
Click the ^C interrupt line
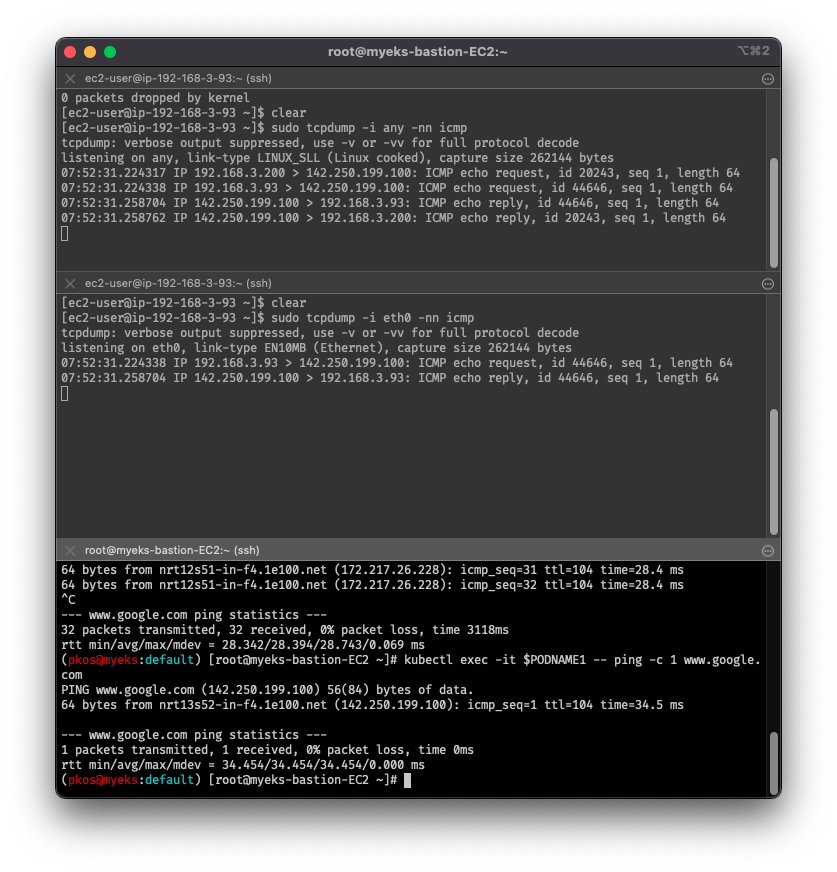click(x=68, y=600)
